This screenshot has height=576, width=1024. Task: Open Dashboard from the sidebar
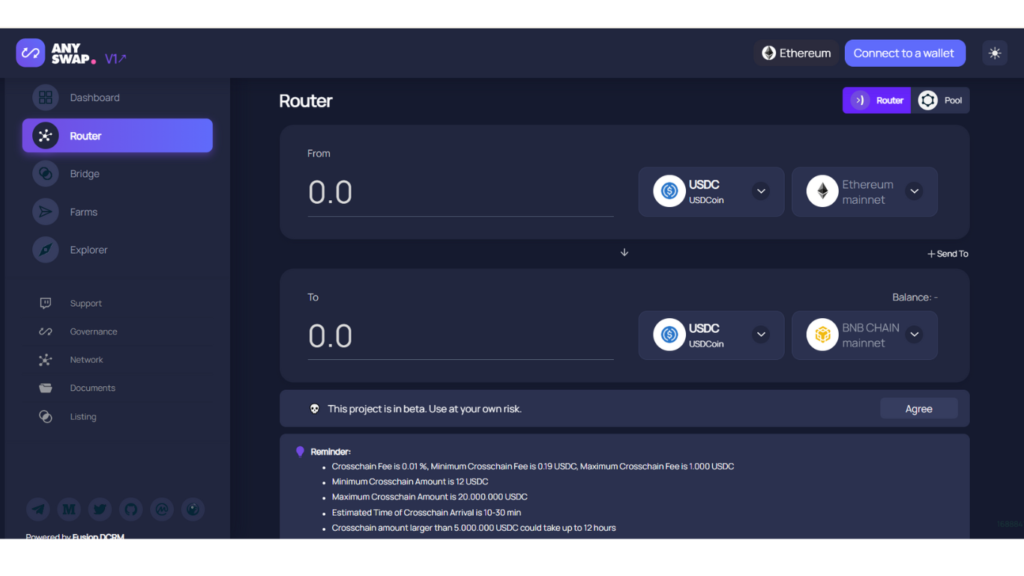coord(94,98)
